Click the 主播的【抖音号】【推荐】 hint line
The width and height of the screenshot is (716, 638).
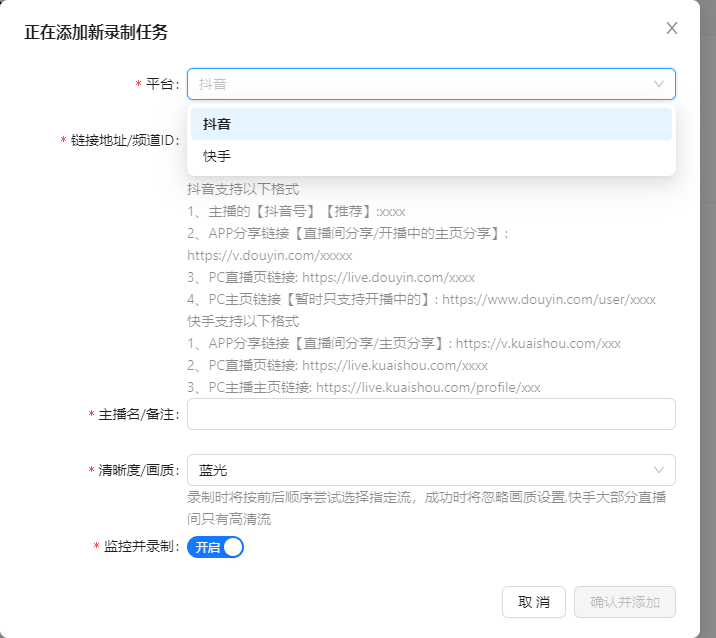tap(296, 211)
